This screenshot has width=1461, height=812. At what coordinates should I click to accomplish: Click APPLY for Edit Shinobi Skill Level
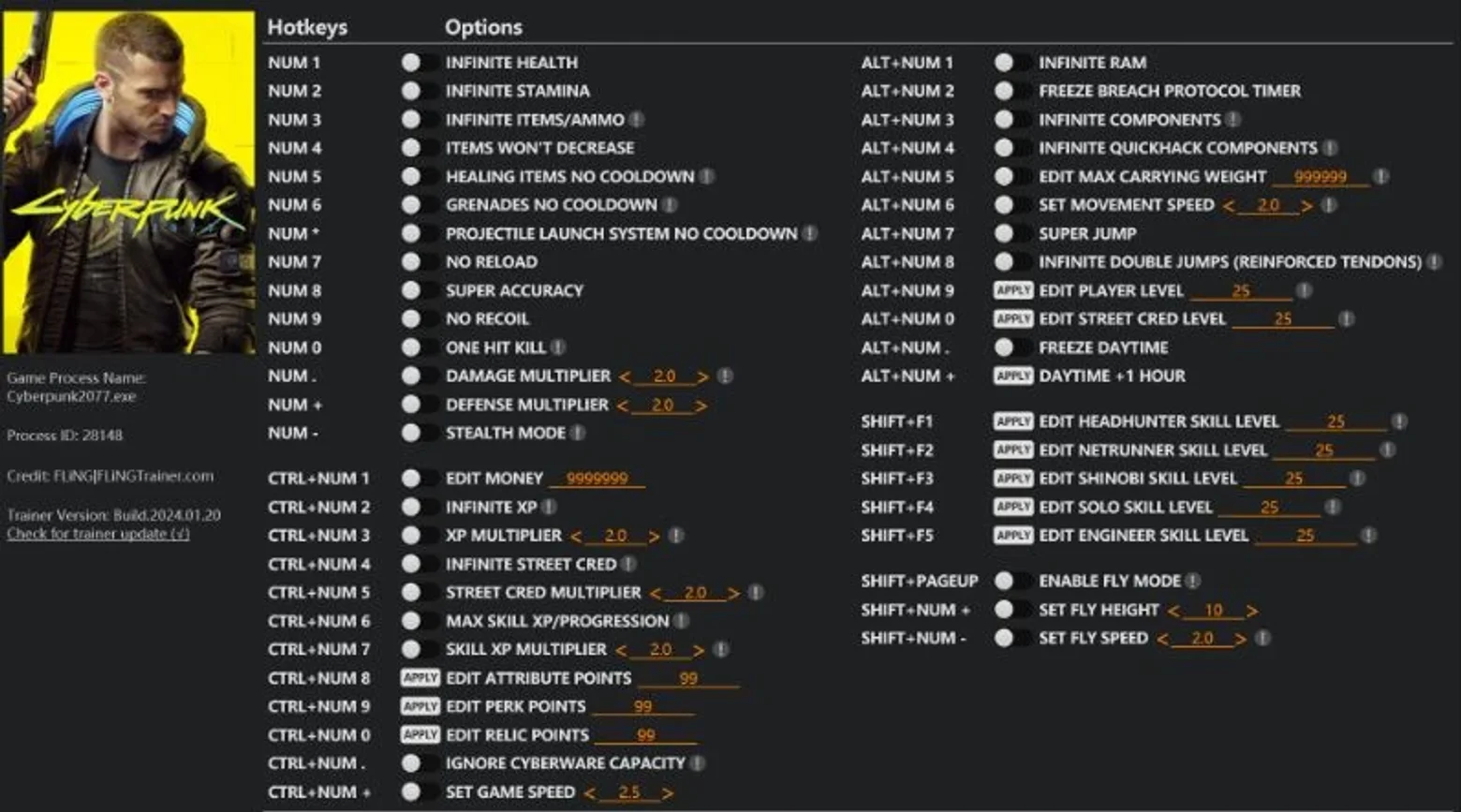[x=1013, y=479]
